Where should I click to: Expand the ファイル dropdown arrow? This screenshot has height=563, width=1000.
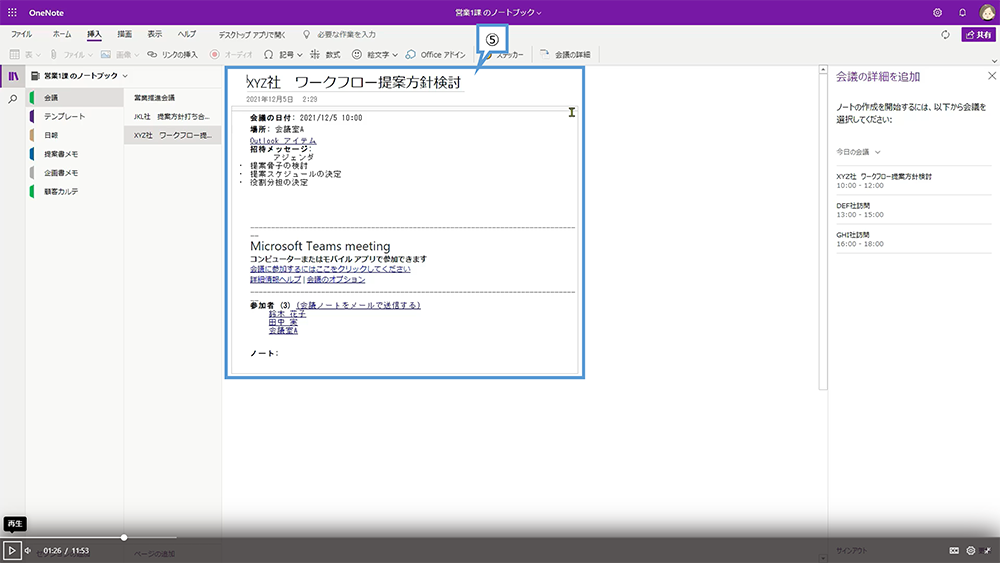click(x=90, y=55)
